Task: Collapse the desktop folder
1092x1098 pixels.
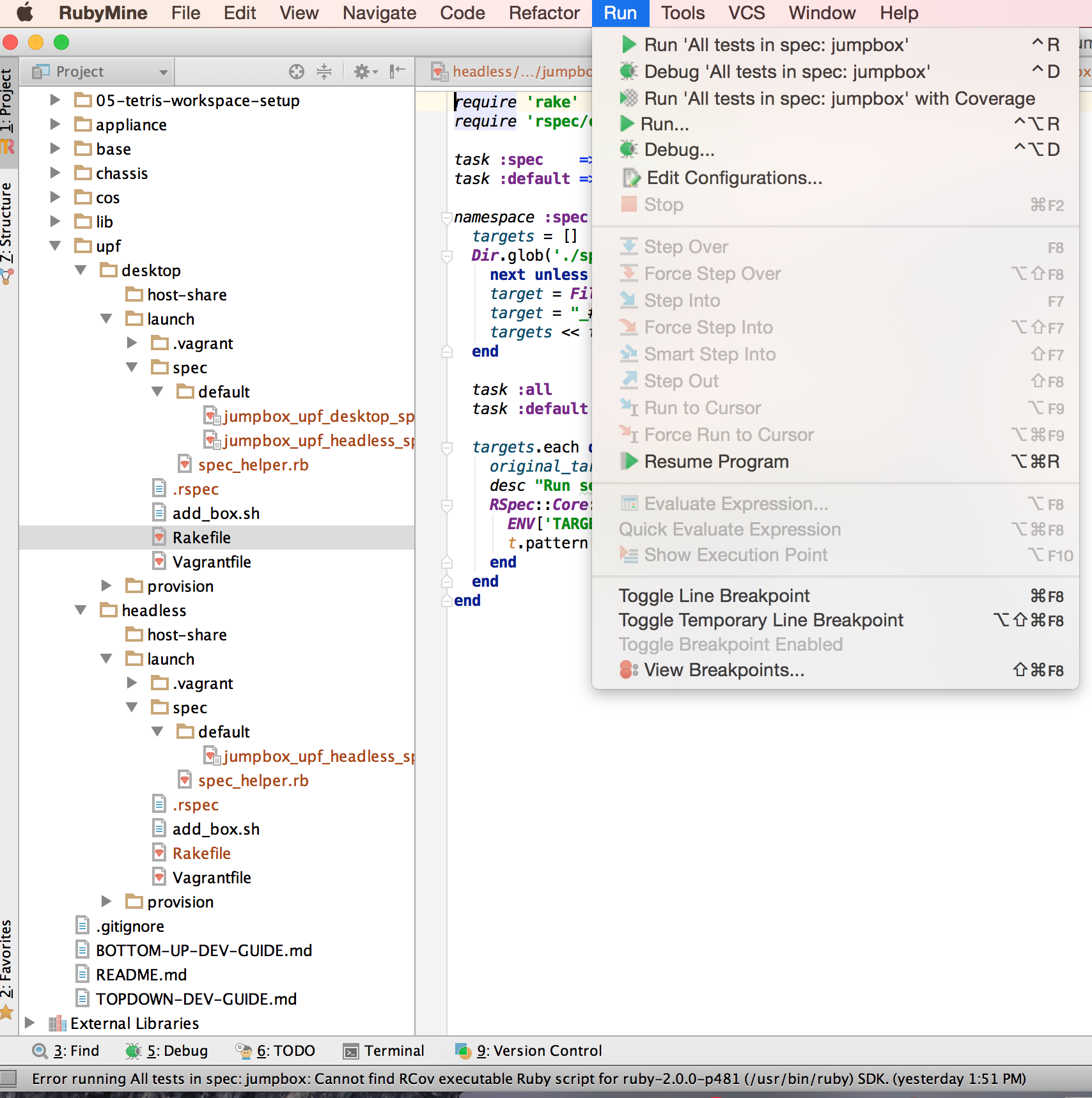Action: pyautogui.click(x=81, y=270)
